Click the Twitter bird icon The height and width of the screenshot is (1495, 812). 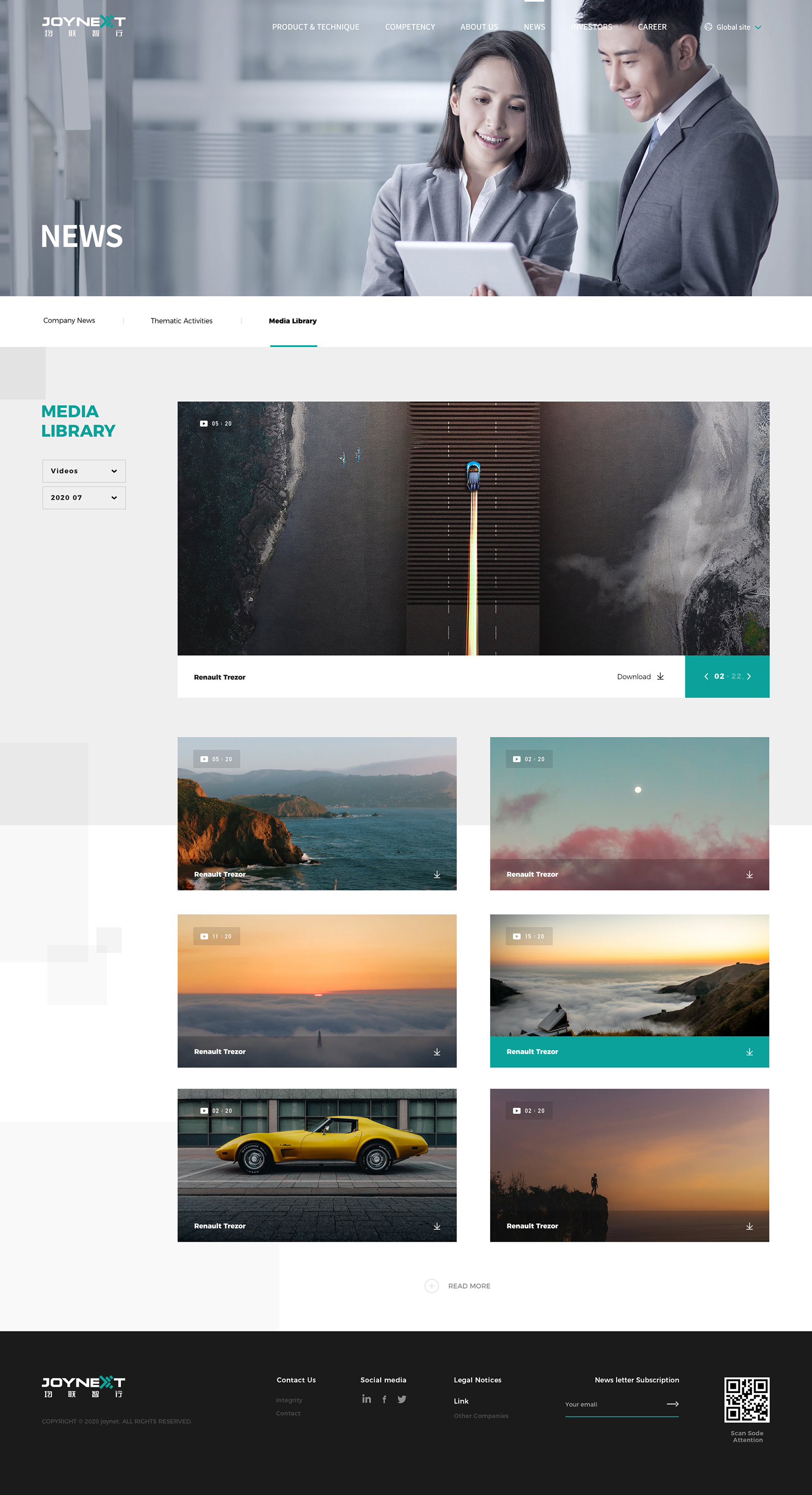(402, 1399)
